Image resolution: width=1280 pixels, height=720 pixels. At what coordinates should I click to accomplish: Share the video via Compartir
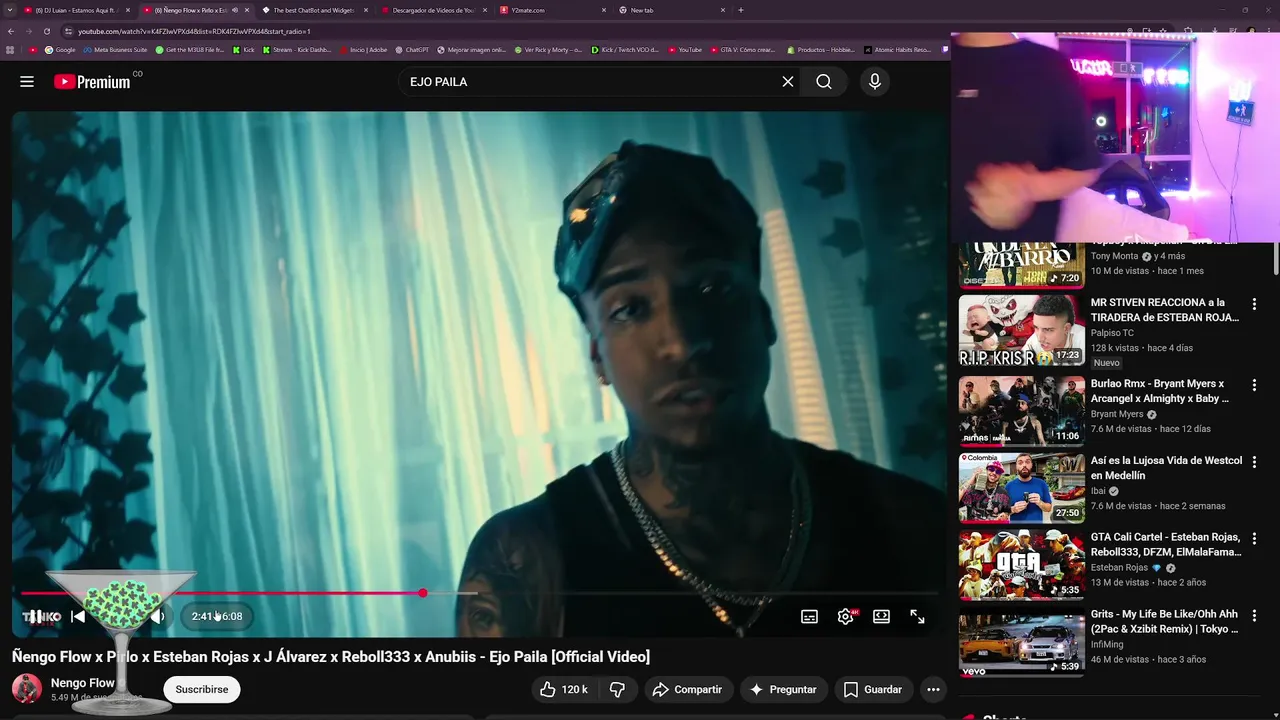(x=687, y=689)
